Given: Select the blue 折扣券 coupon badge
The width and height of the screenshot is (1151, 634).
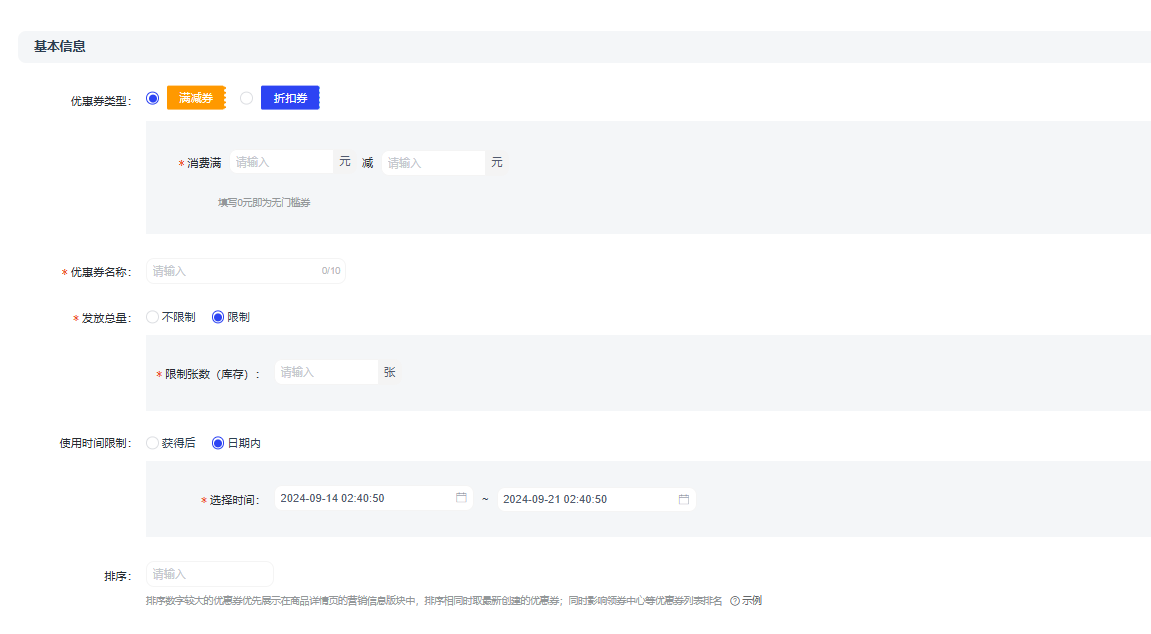Looking at the screenshot, I should (x=290, y=98).
